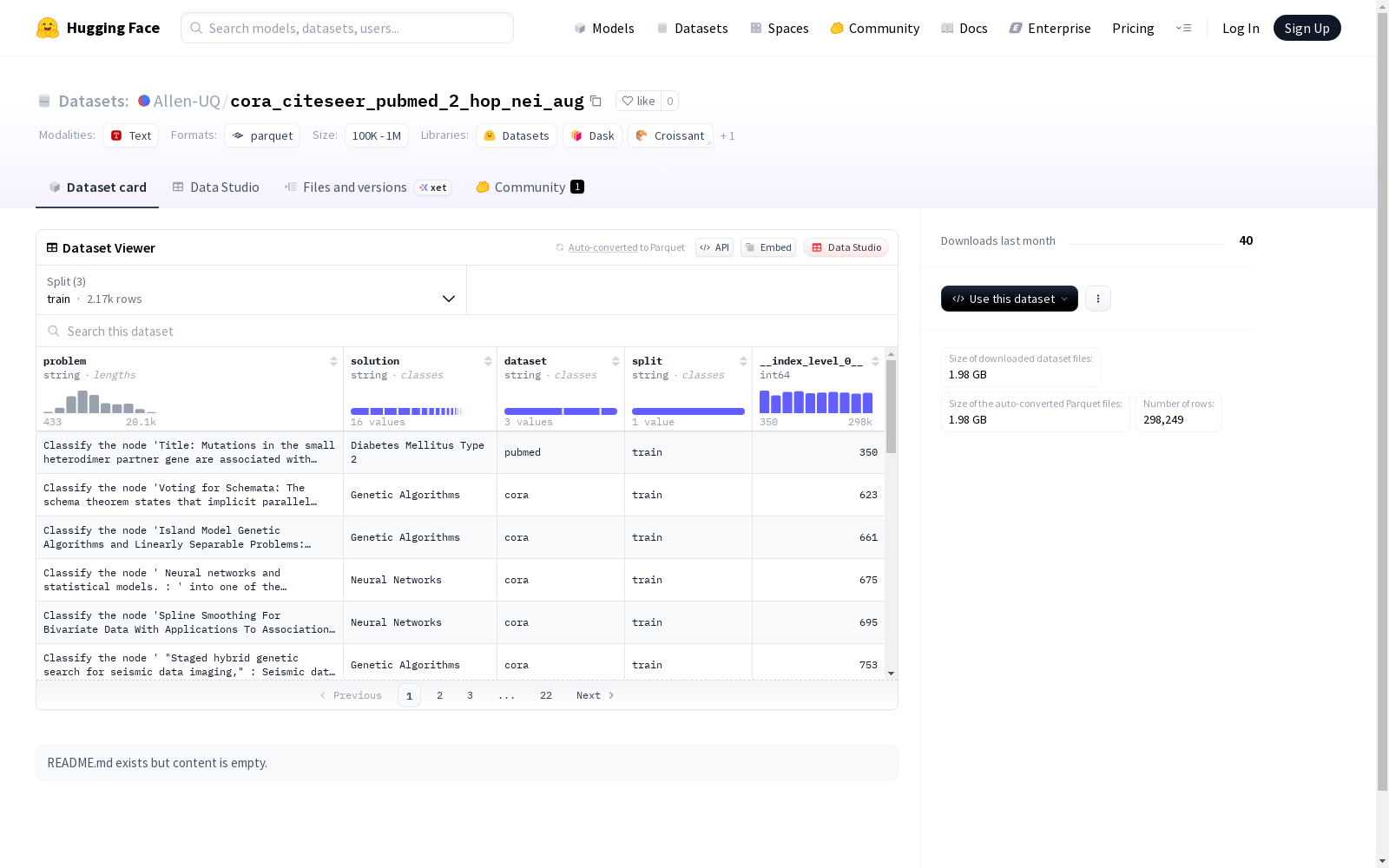Open the Use this dataset dropdown

[1010, 299]
